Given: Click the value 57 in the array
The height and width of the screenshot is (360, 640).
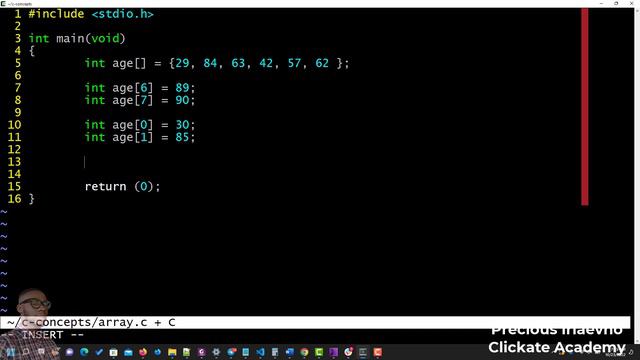Looking at the screenshot, I should [x=294, y=63].
